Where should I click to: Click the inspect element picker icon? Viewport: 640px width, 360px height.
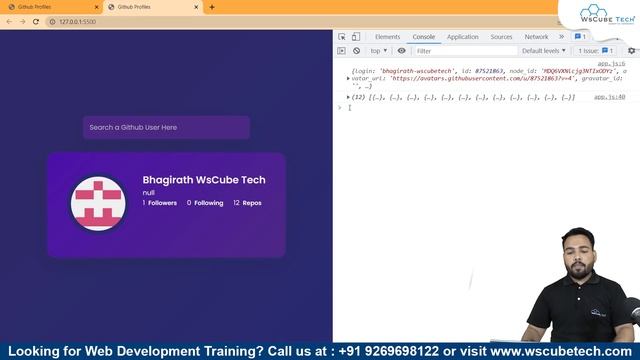point(342,37)
